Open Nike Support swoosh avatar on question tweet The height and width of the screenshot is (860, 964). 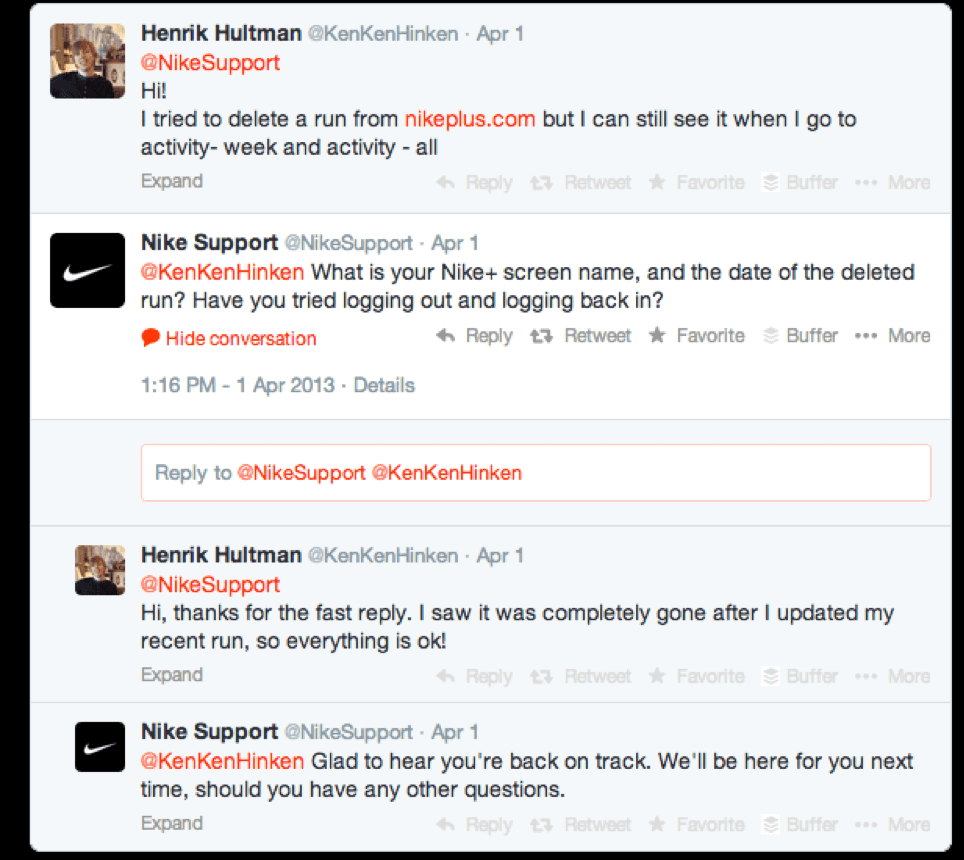(x=87, y=270)
